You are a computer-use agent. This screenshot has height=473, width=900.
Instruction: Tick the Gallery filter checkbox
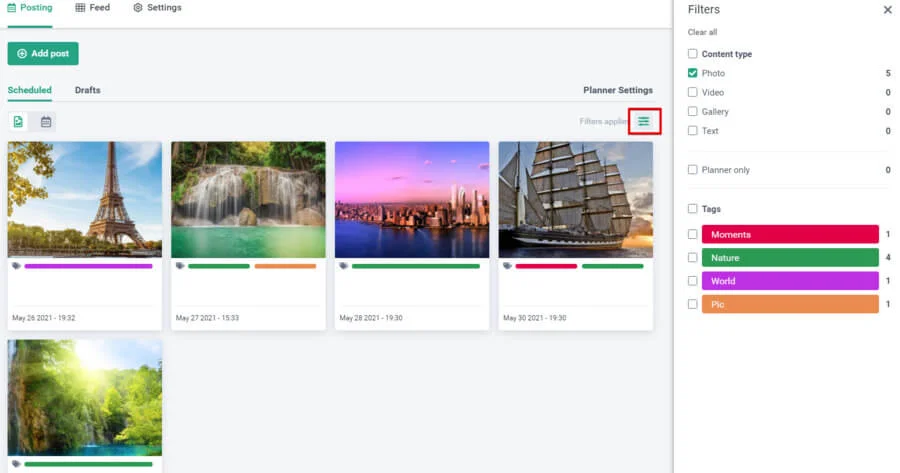click(x=693, y=112)
